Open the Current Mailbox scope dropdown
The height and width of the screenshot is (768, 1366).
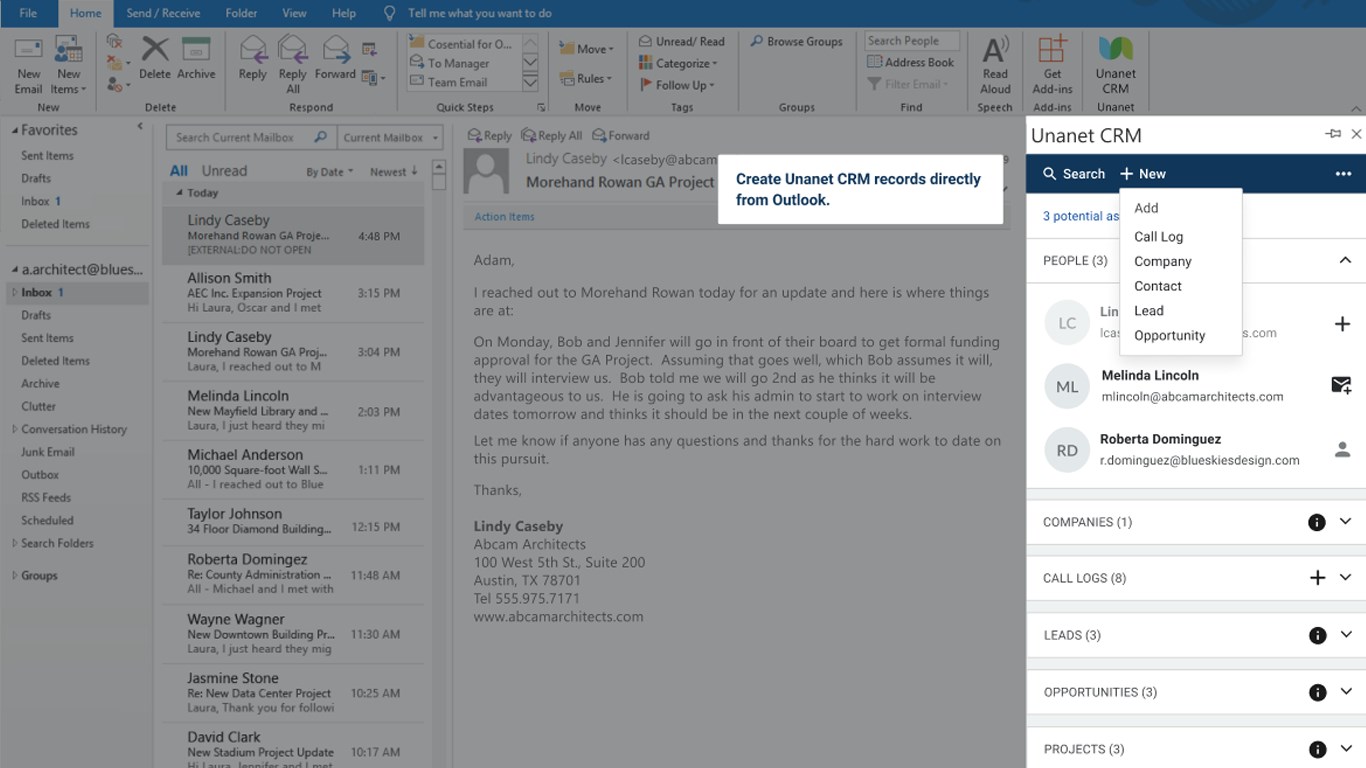tap(390, 137)
